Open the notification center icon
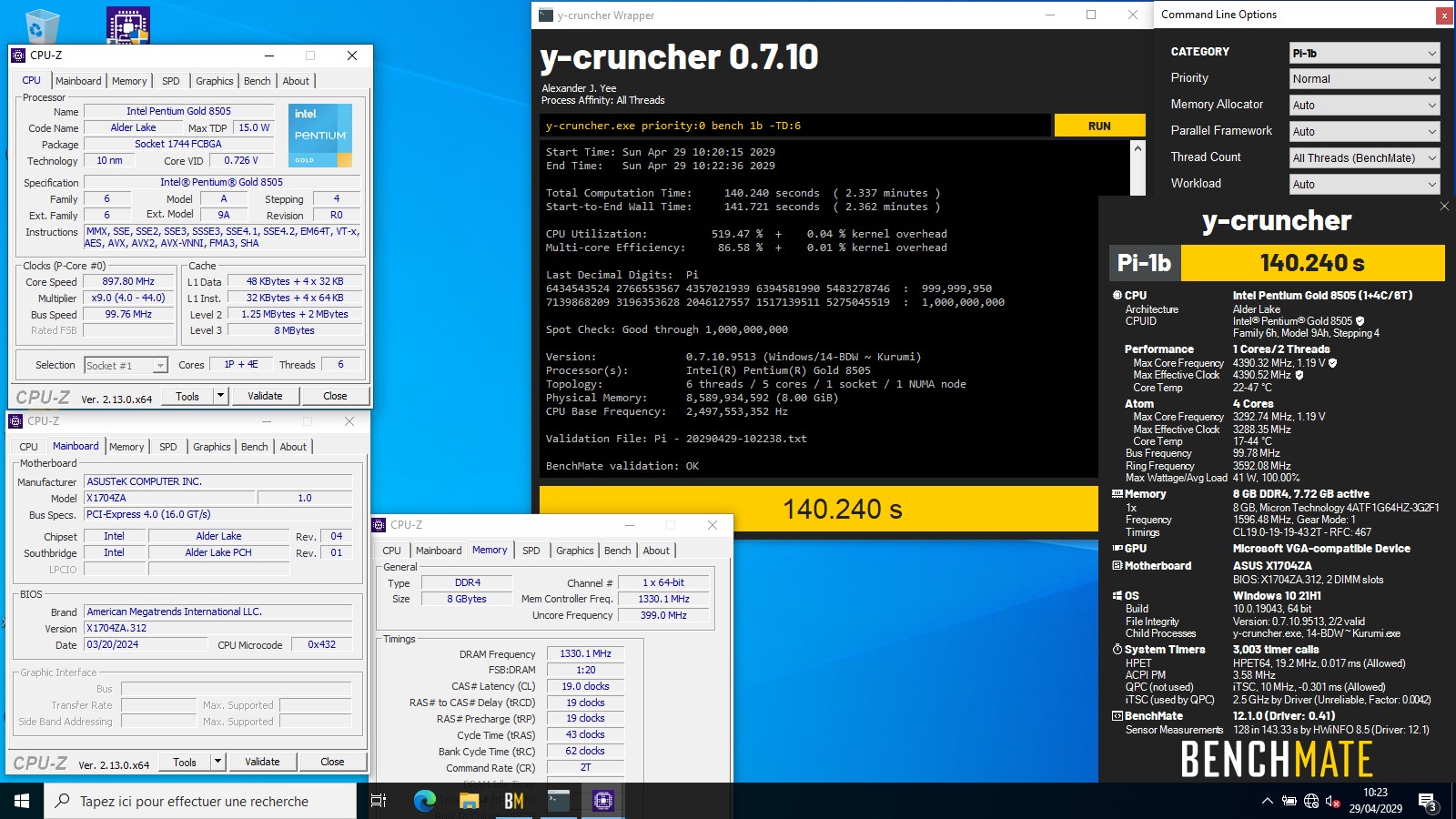This screenshot has width=1456, height=819. tap(1428, 802)
